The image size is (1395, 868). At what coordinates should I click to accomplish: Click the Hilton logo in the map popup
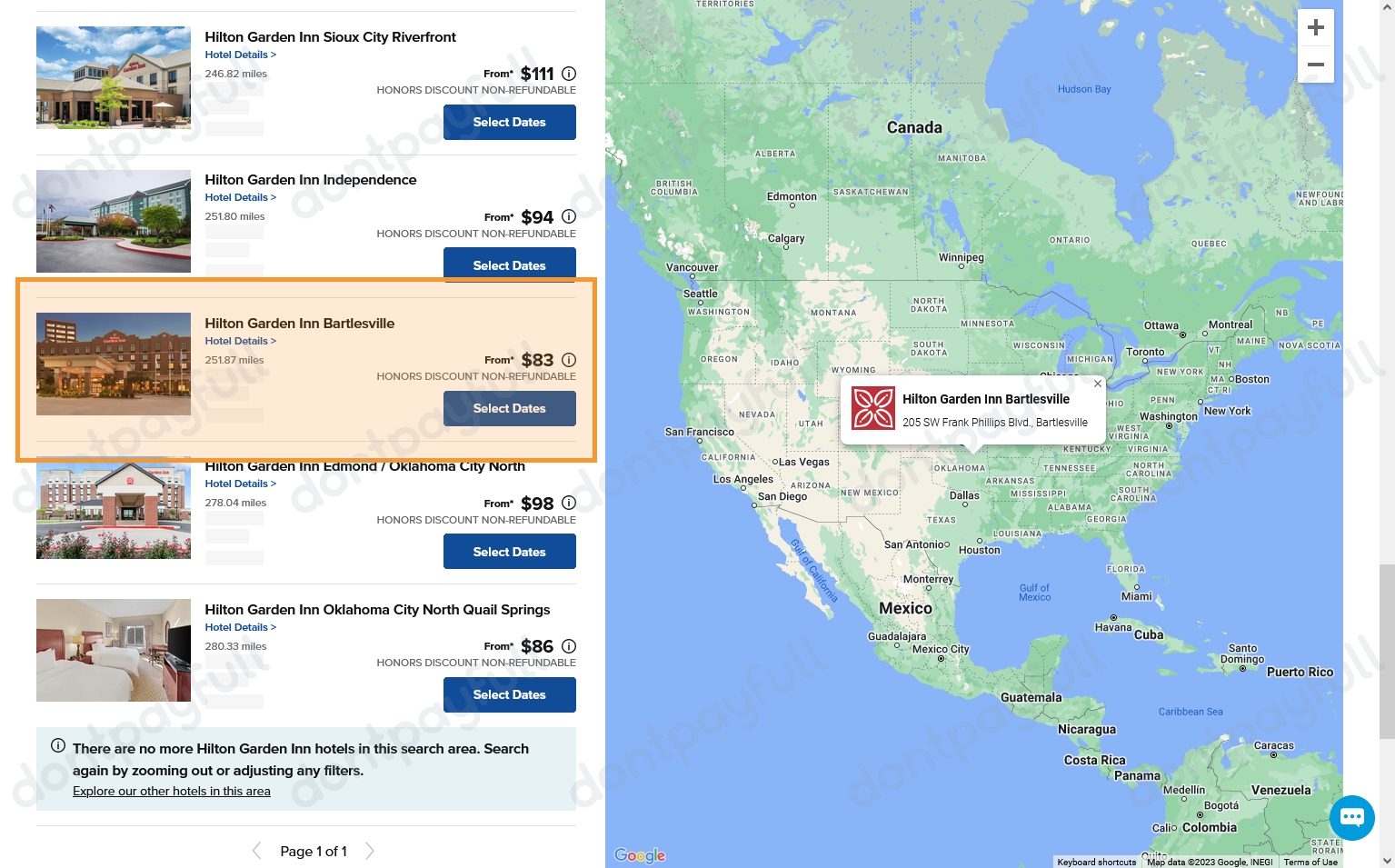[873, 407]
